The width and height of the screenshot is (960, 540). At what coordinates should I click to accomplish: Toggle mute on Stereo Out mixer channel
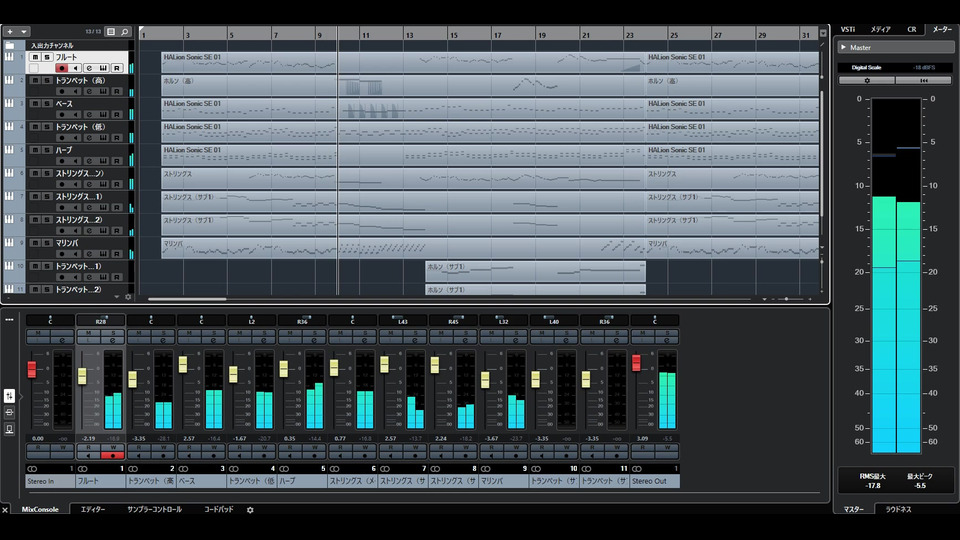point(642,333)
